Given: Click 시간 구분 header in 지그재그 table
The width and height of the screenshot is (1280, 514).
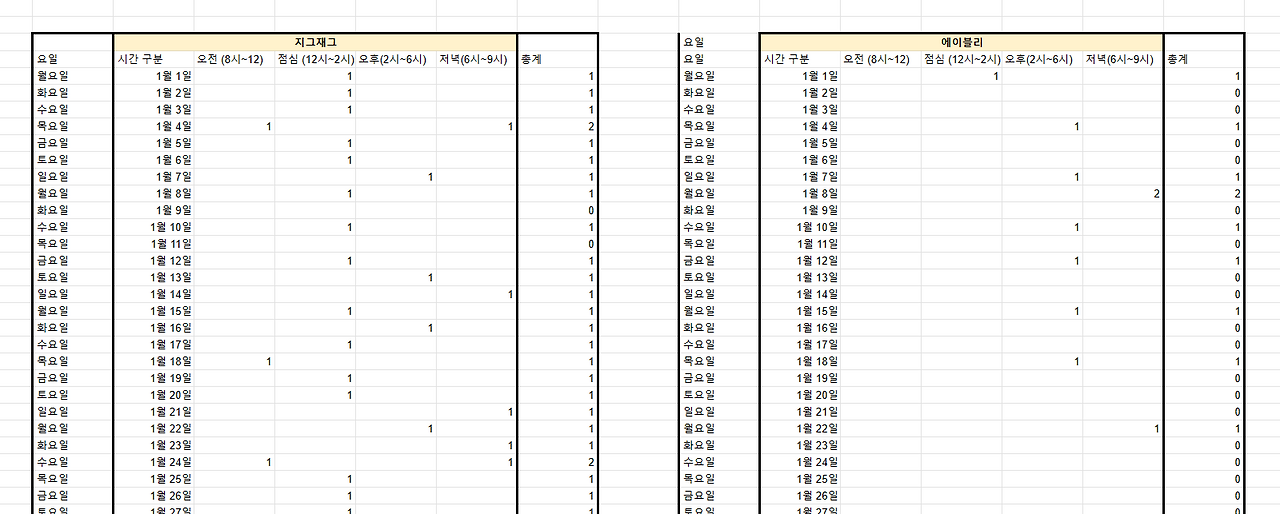Looking at the screenshot, I should tap(141, 59).
